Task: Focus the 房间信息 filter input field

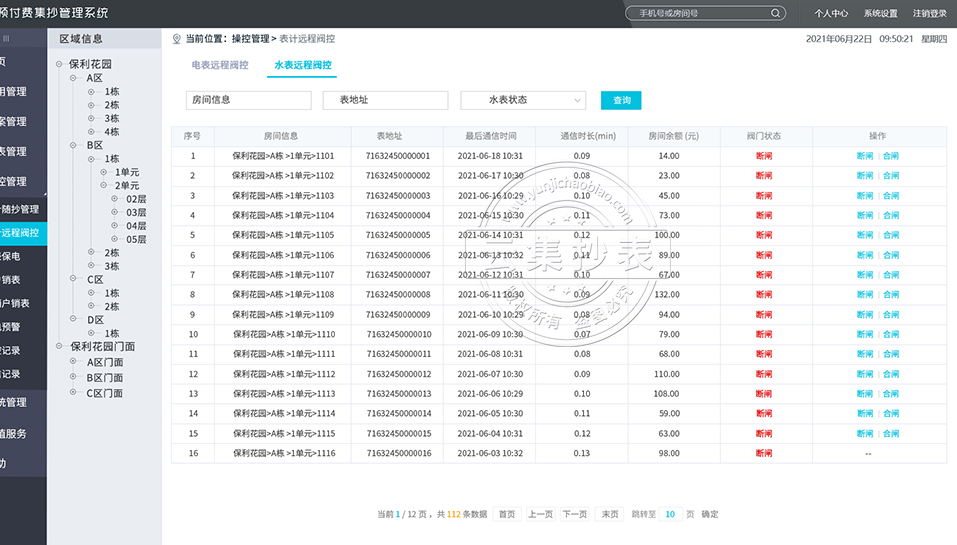Action: (x=248, y=100)
